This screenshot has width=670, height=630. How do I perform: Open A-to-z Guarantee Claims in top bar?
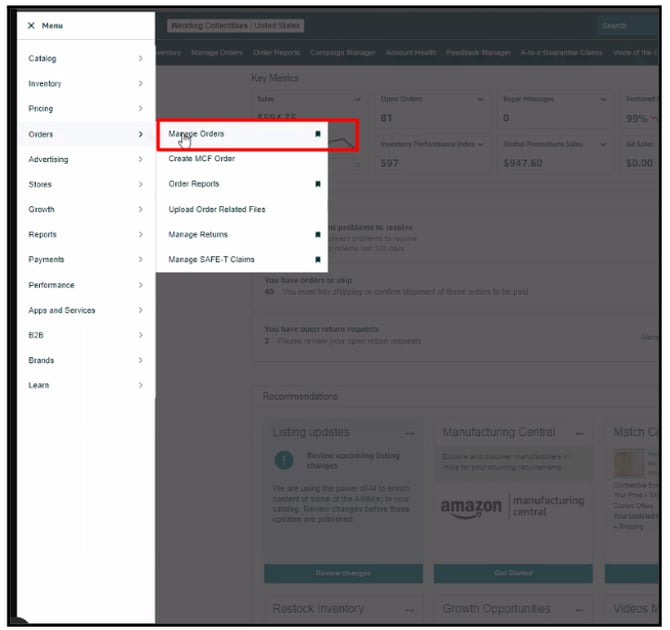561,52
